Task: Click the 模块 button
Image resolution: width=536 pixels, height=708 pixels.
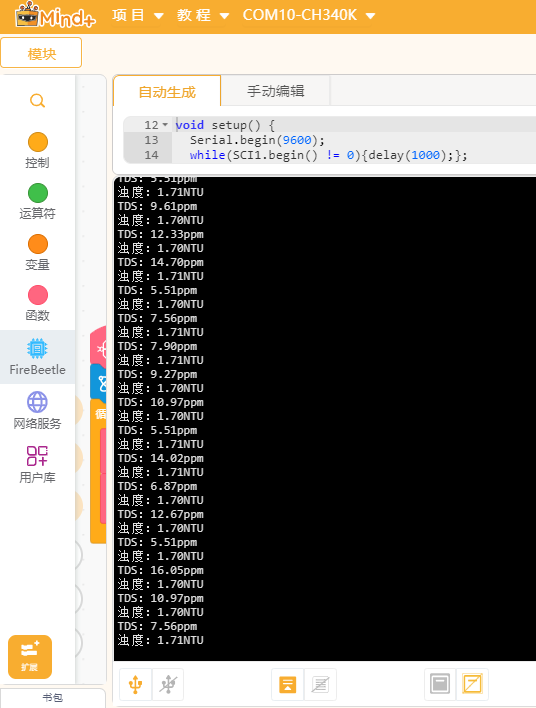Action: 41,53
